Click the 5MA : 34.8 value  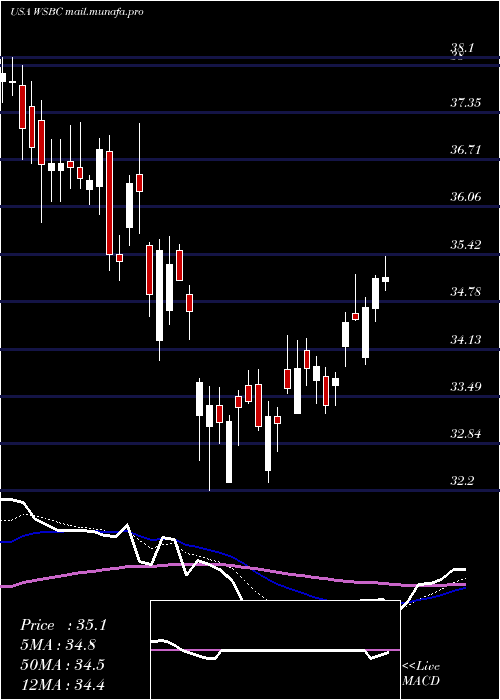58,645
